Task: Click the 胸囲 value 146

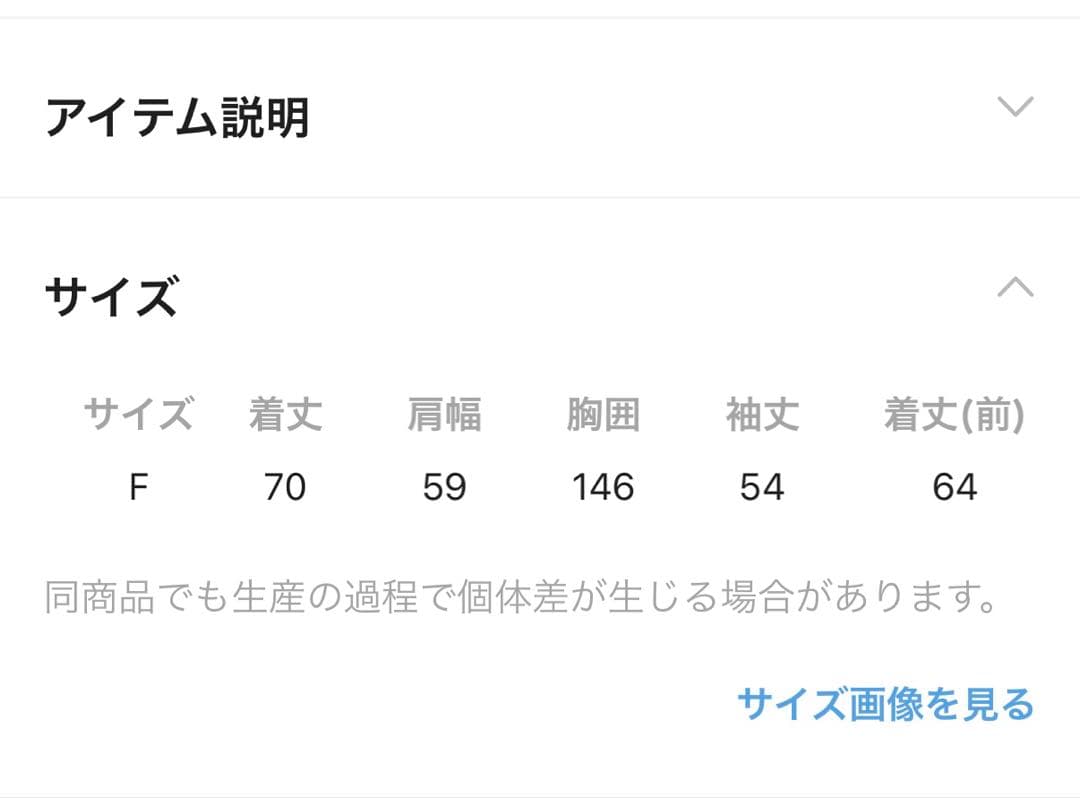Action: click(603, 487)
